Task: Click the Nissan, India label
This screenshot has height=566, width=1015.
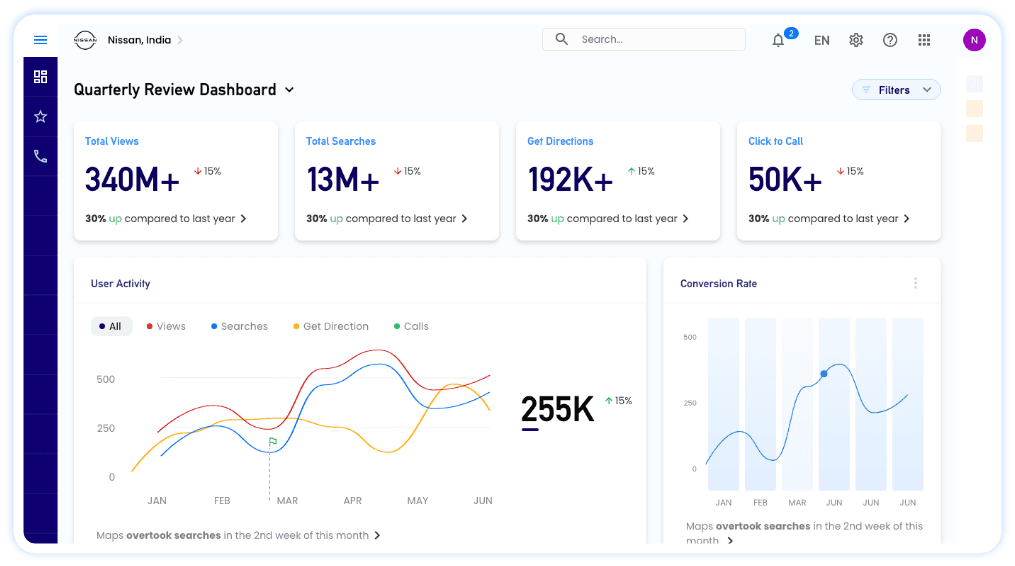Action: (139, 40)
